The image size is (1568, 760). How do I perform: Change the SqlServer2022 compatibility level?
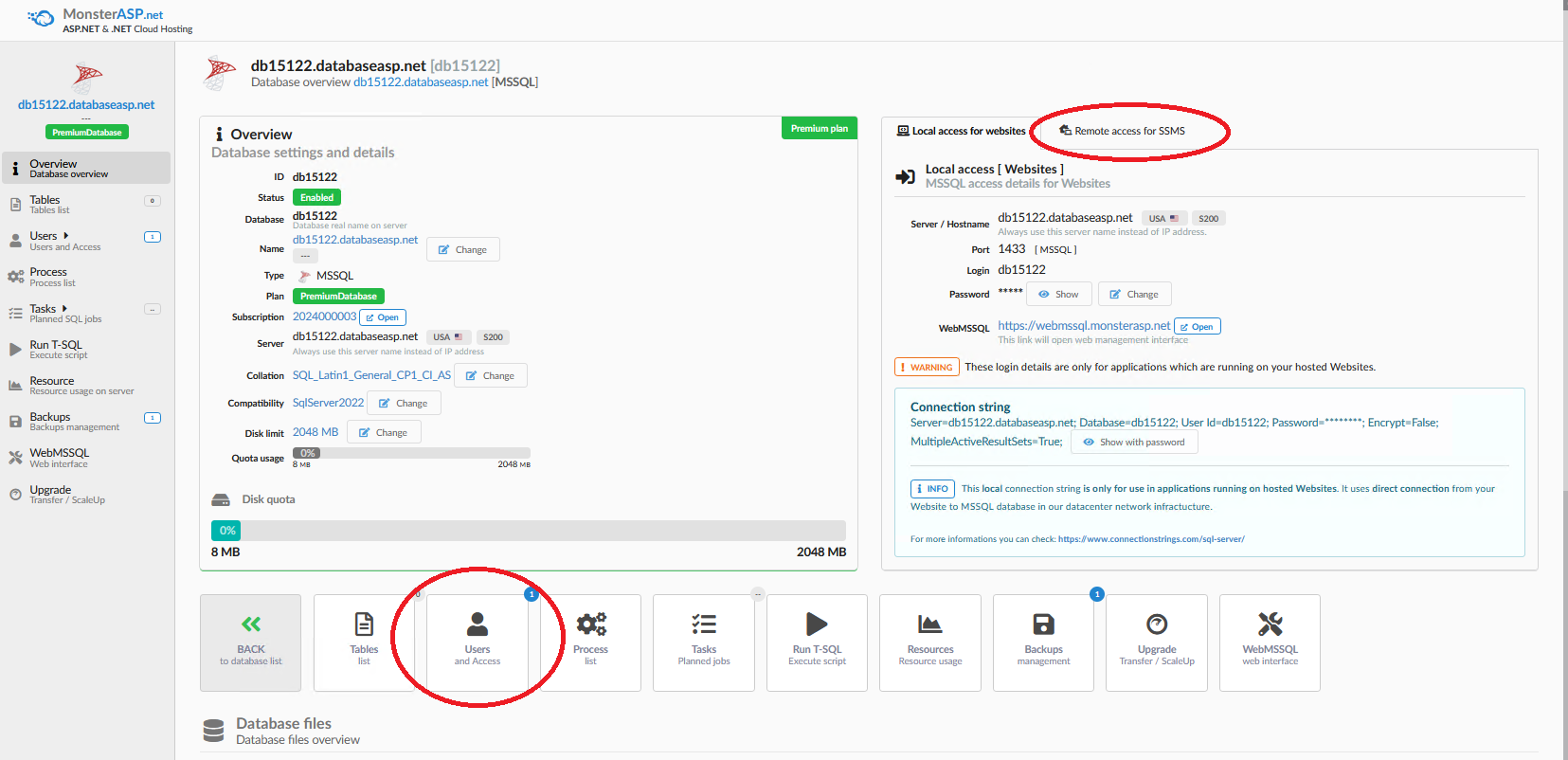coord(404,404)
